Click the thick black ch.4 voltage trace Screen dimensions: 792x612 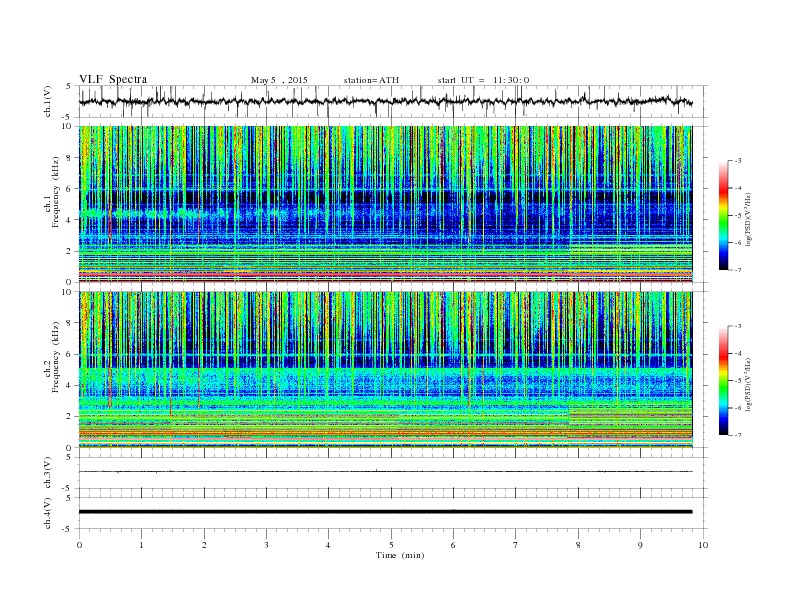385,512
